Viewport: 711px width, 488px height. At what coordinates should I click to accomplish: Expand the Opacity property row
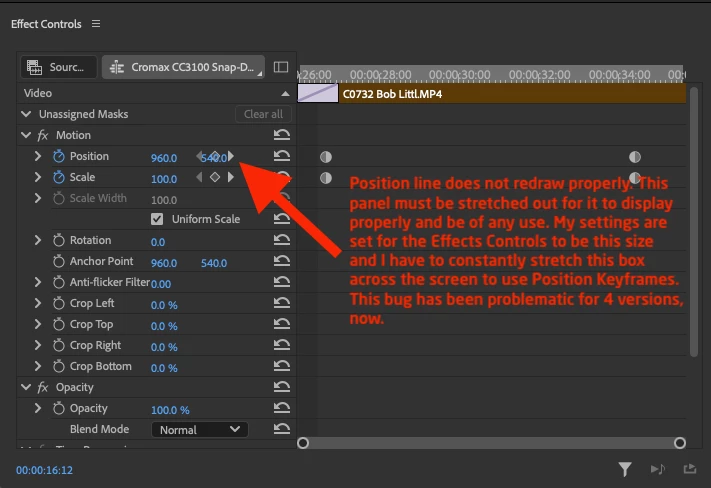point(38,408)
